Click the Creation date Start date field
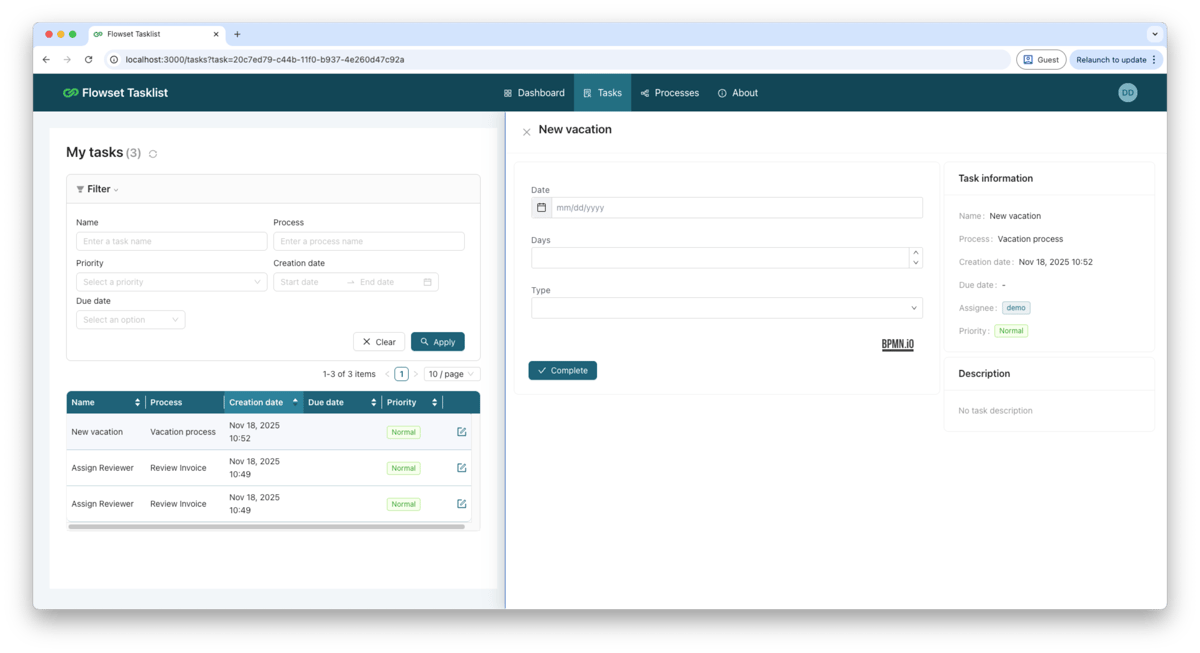The width and height of the screenshot is (1200, 653). point(309,282)
